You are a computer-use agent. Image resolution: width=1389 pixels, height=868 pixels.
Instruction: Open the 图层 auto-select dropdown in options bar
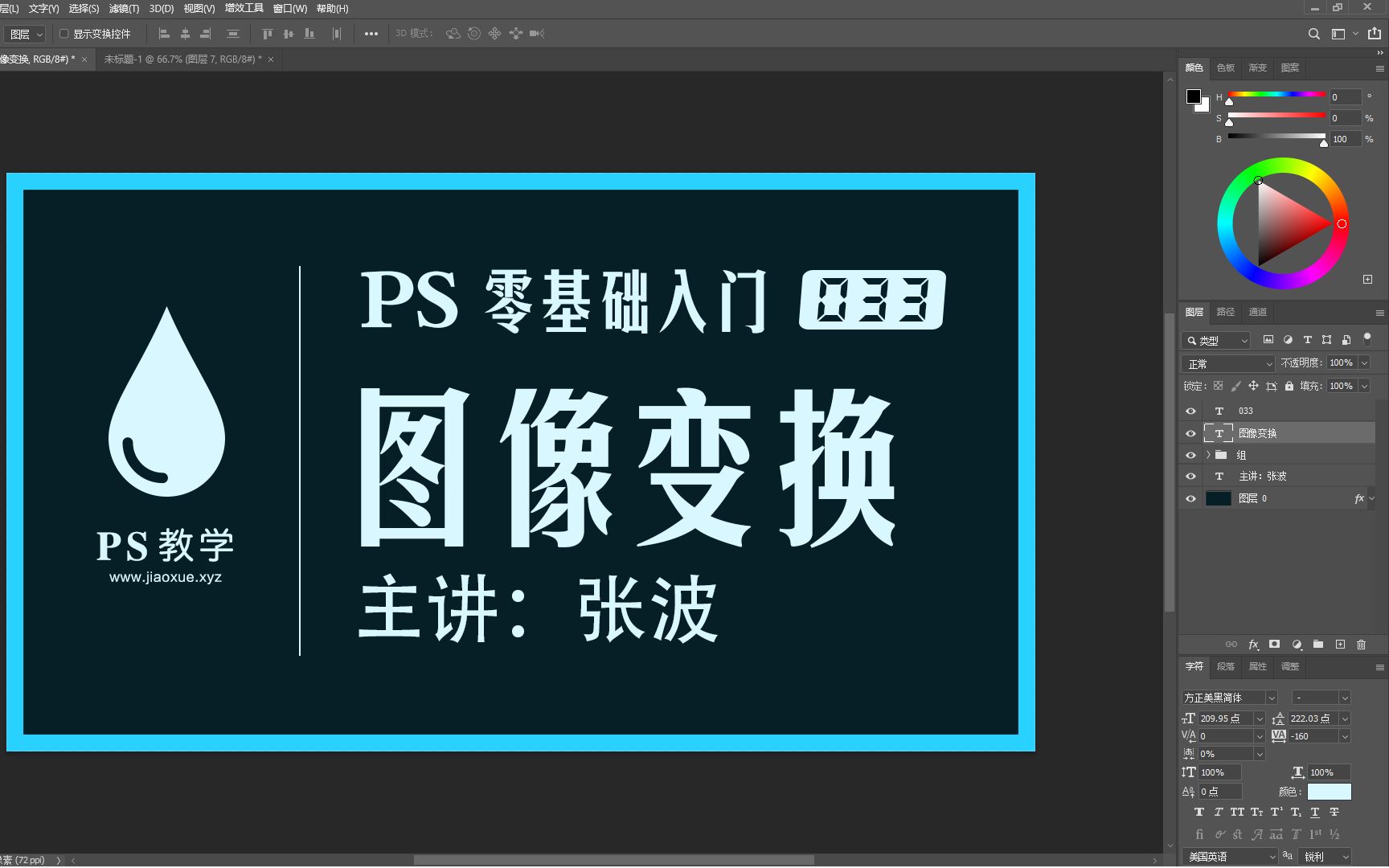26,34
